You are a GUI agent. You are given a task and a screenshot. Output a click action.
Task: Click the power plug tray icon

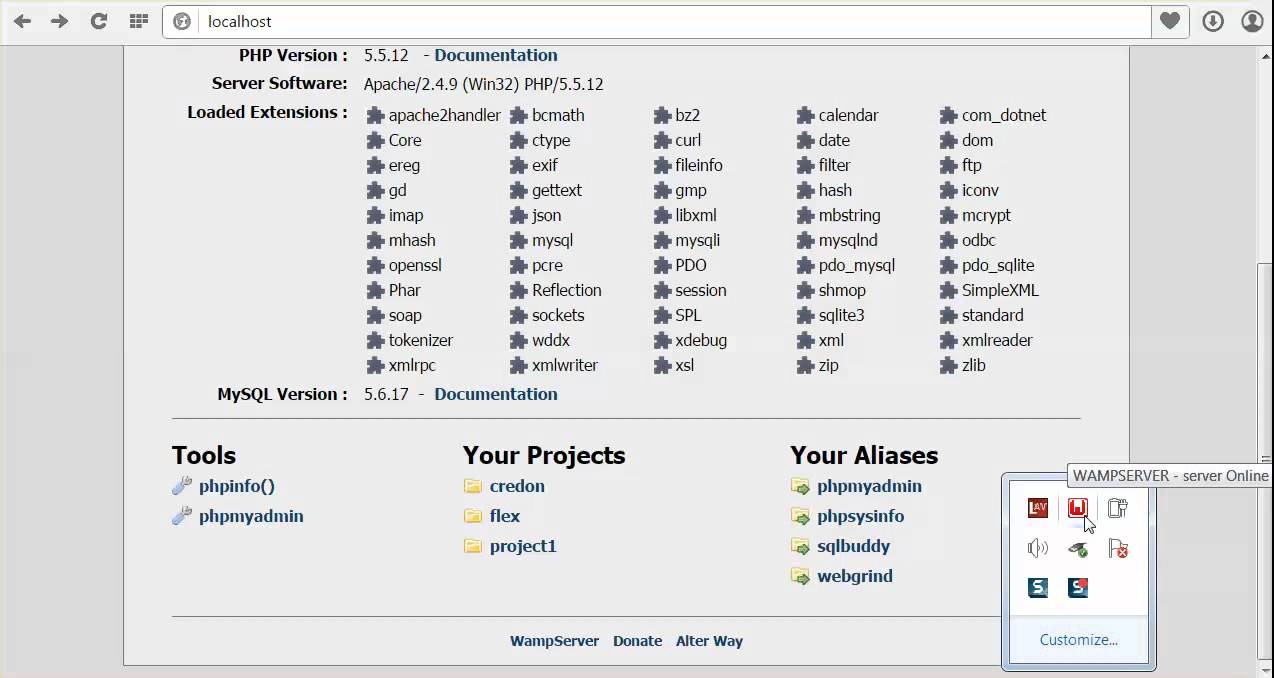tap(1118, 508)
